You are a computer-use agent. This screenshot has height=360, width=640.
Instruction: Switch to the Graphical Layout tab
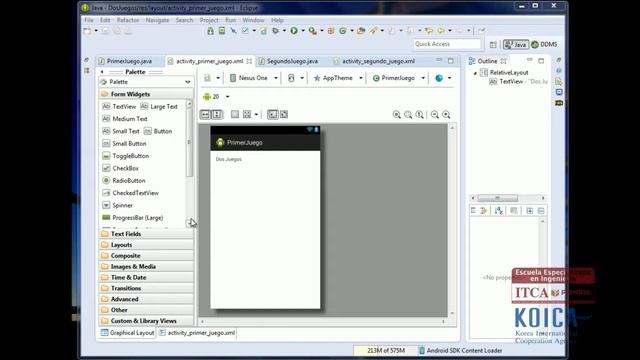127,333
